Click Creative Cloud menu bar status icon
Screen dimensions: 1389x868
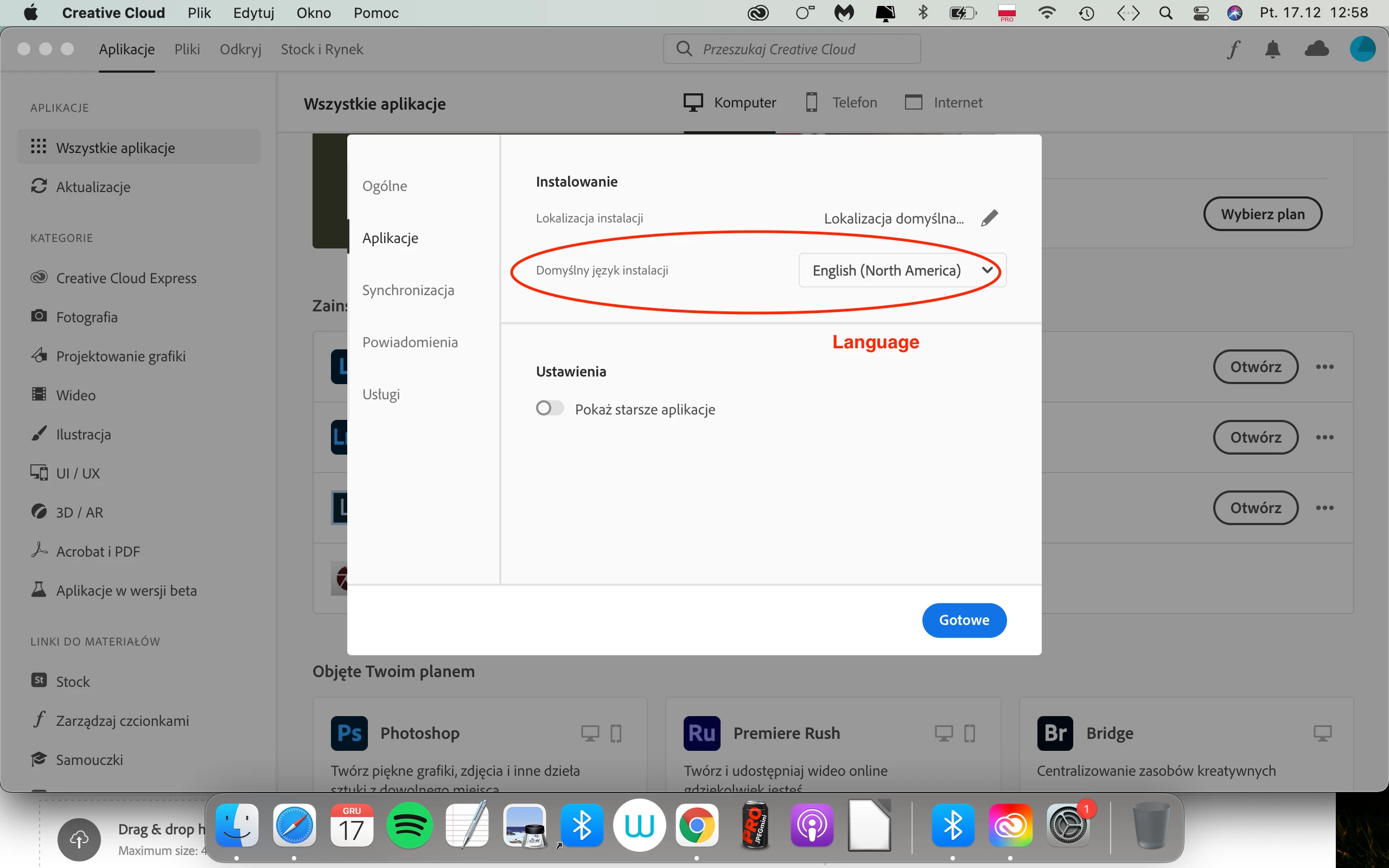(757, 12)
